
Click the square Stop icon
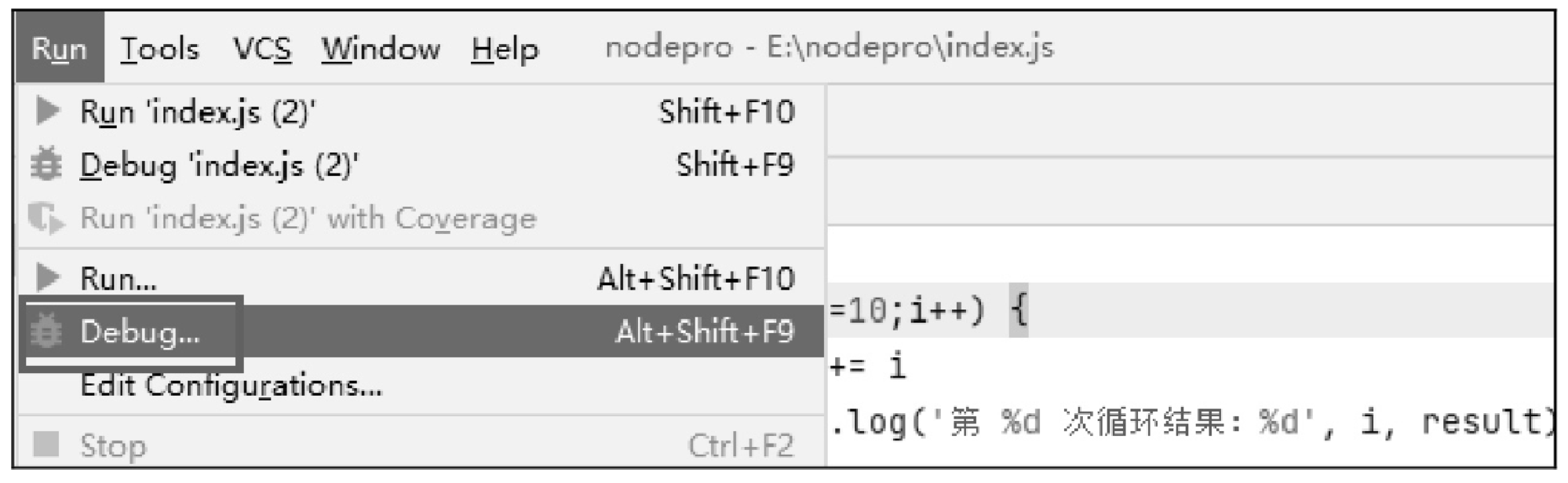(46, 445)
